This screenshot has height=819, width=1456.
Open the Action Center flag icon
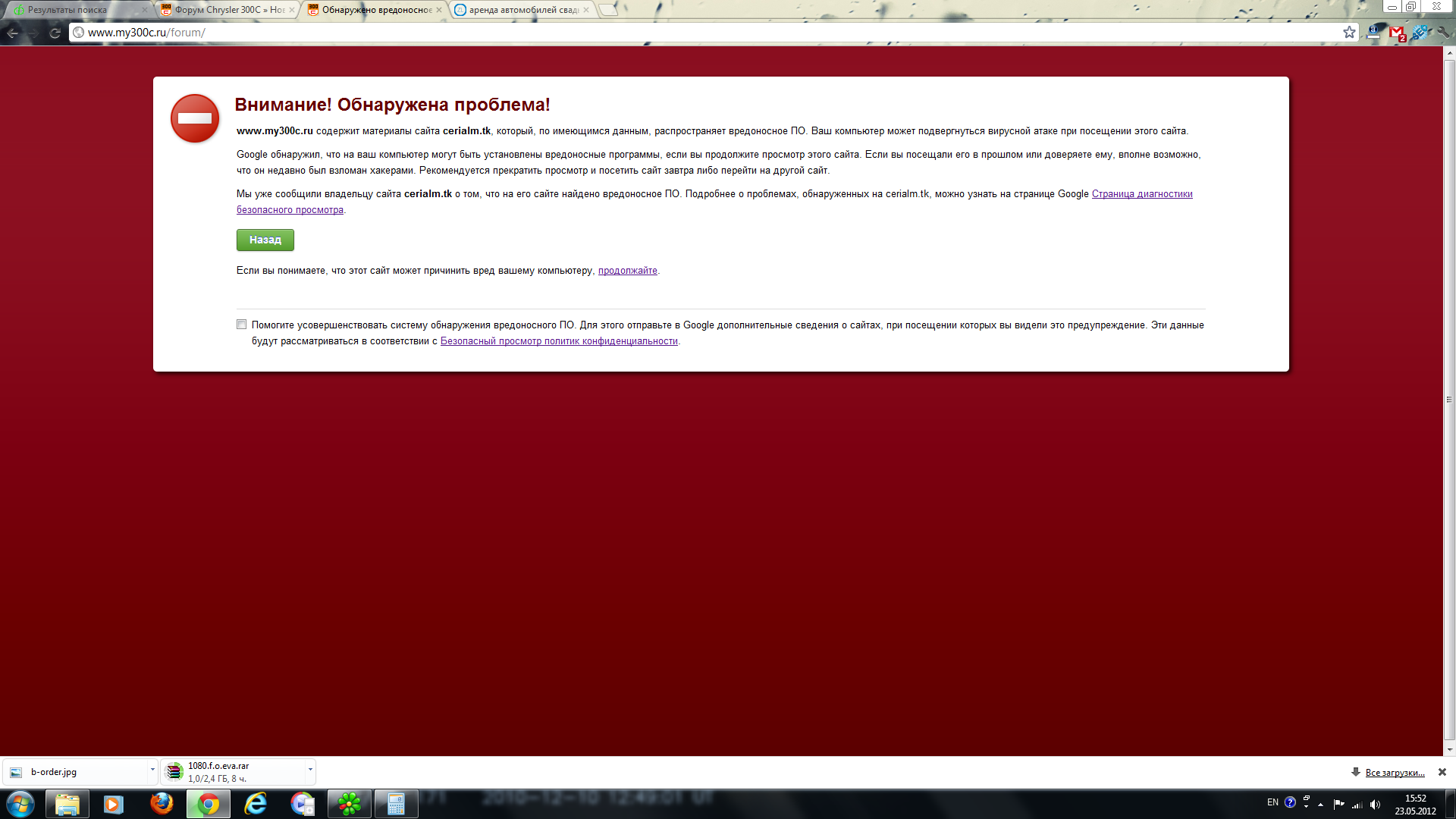click(x=1338, y=805)
